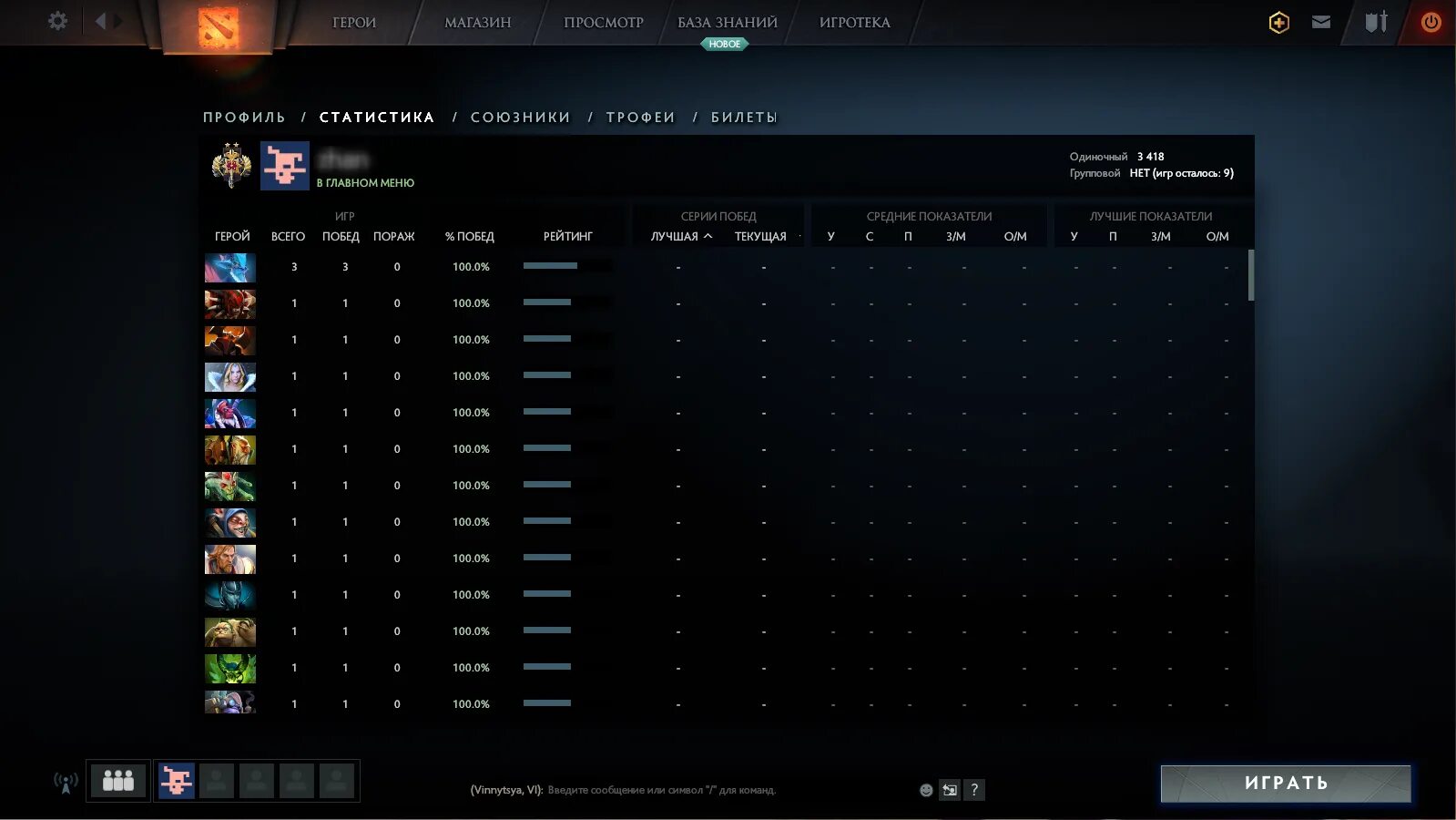Sort by % ПОБЕД column header
Screen dimensions: 1456x820
pos(470,237)
